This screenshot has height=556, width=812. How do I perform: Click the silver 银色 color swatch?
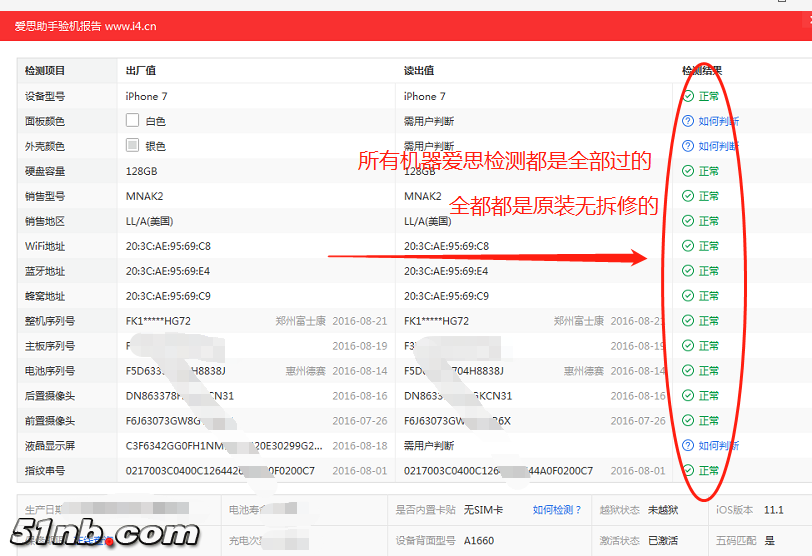pyautogui.click(x=132, y=146)
